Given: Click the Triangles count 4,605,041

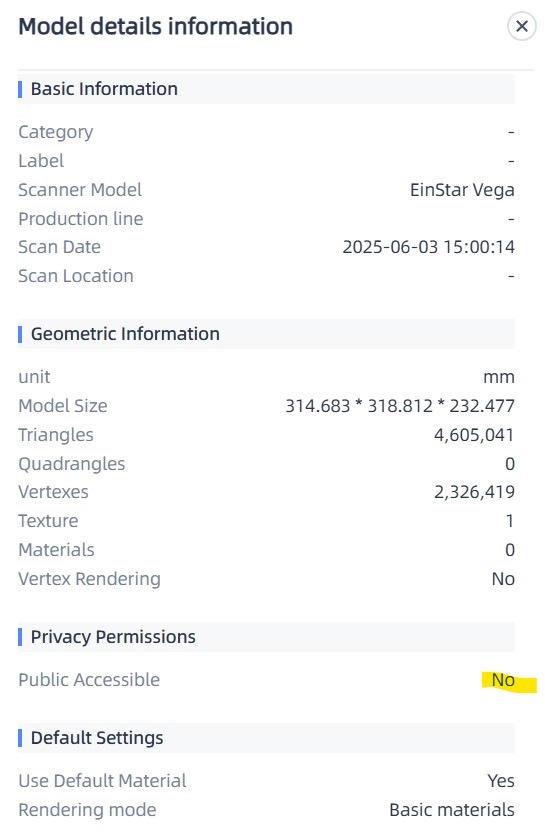Looking at the screenshot, I should coord(474,435).
